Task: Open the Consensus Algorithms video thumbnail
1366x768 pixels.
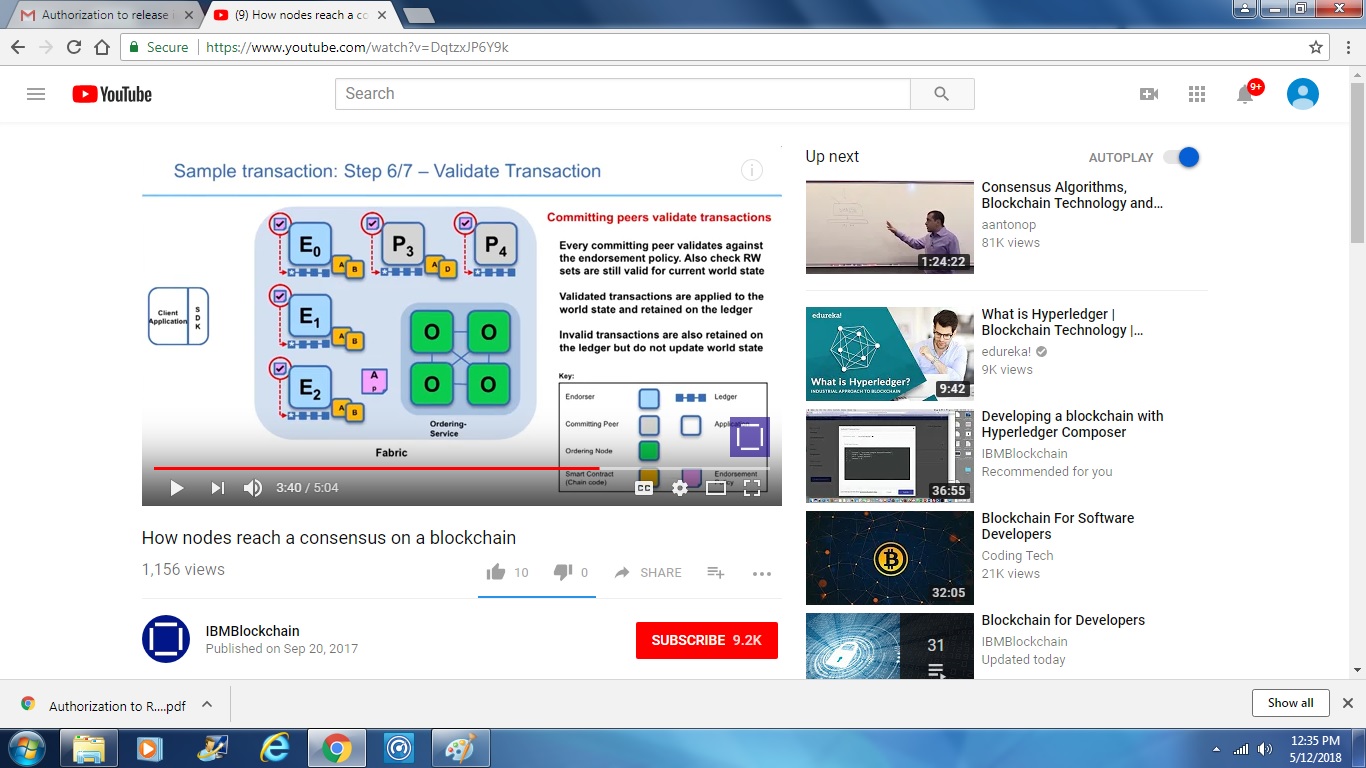Action: tap(890, 227)
